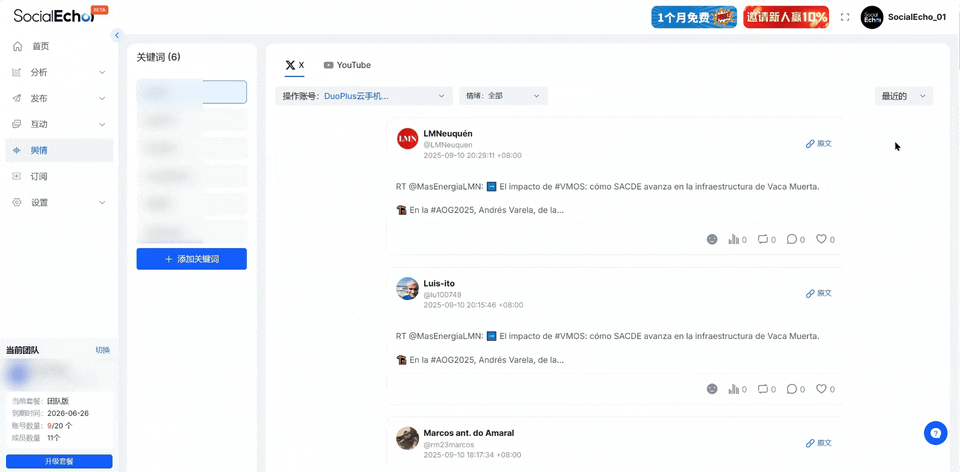
Task: Expand the 设置 sidebar menu
Action: coord(60,202)
